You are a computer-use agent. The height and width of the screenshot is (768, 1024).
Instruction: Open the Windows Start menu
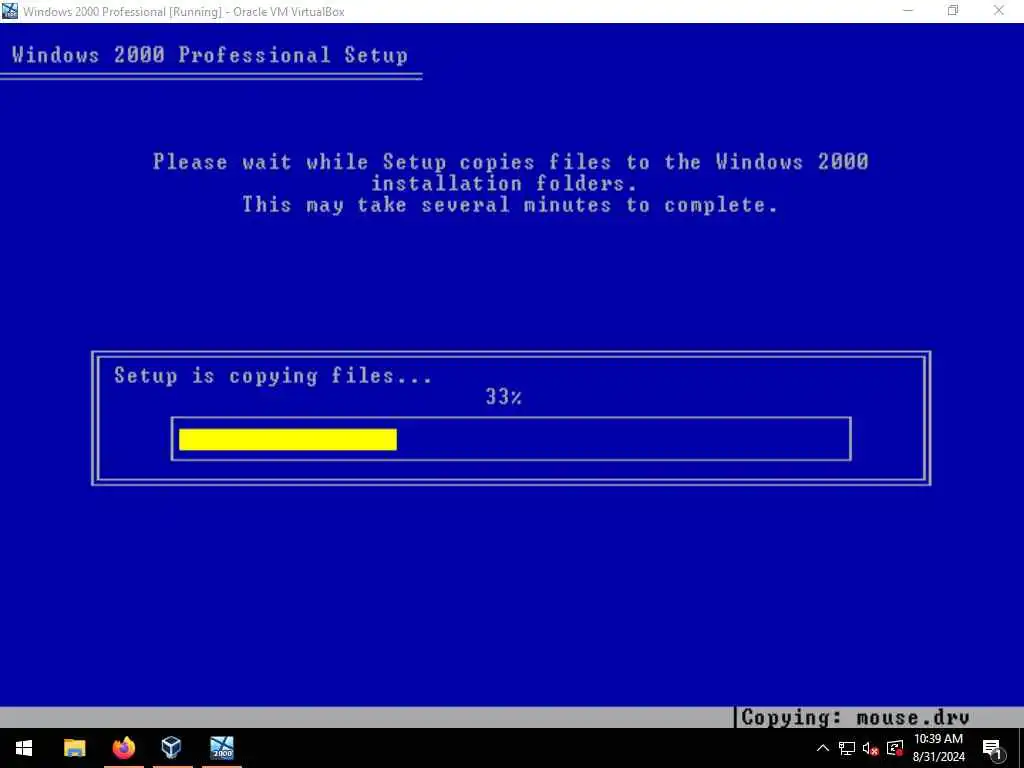point(24,748)
